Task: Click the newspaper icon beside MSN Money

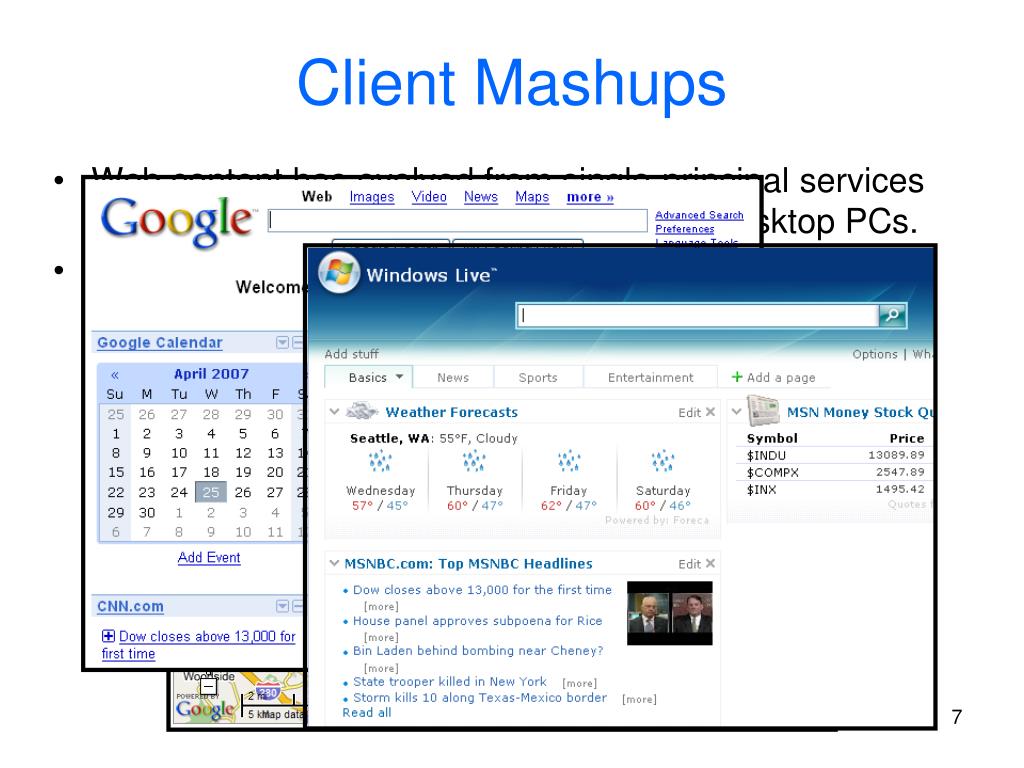Action: pos(763,410)
